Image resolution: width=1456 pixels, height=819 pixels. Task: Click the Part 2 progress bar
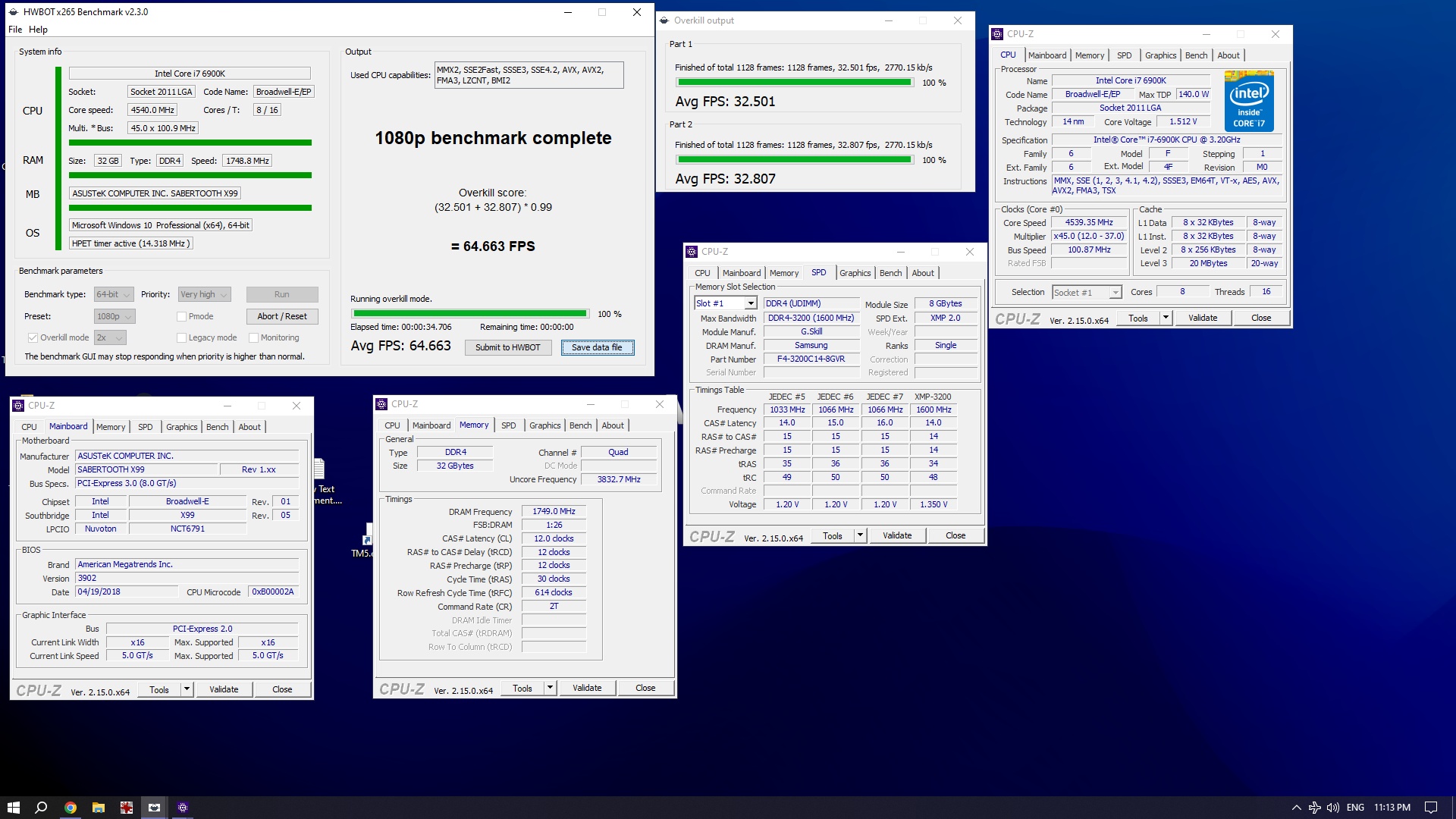pos(794,160)
